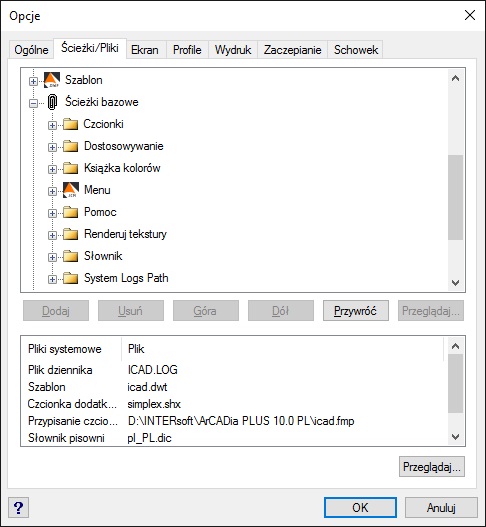Click the Dostosowywanie folder icon

tap(71, 146)
